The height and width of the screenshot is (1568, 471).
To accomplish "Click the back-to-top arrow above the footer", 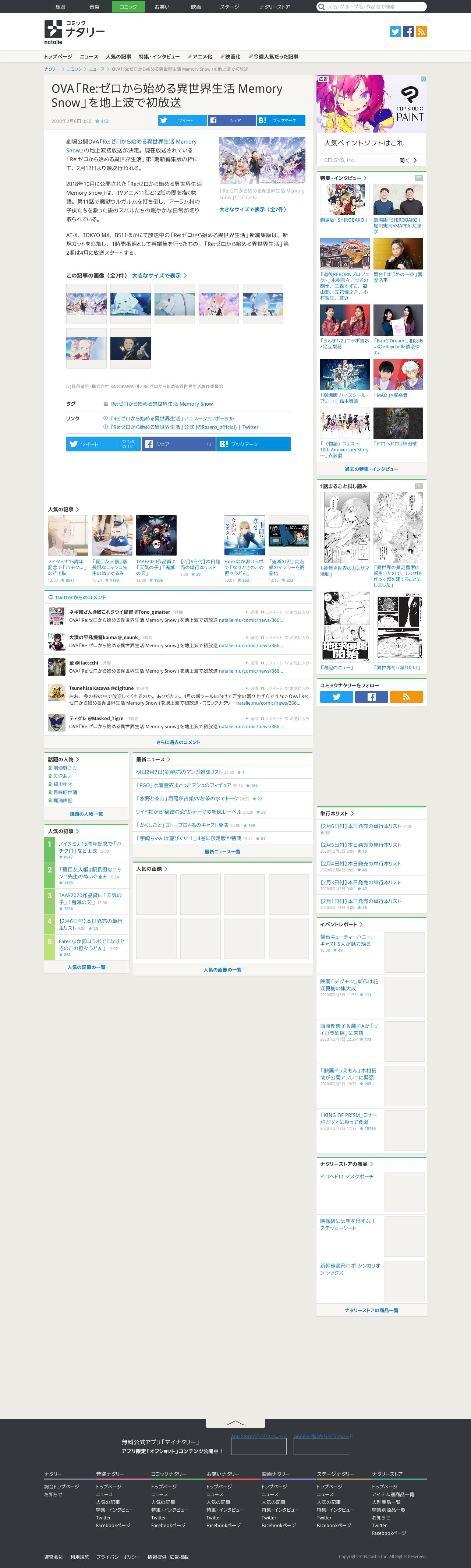I will pyautogui.click(x=235, y=1423).
